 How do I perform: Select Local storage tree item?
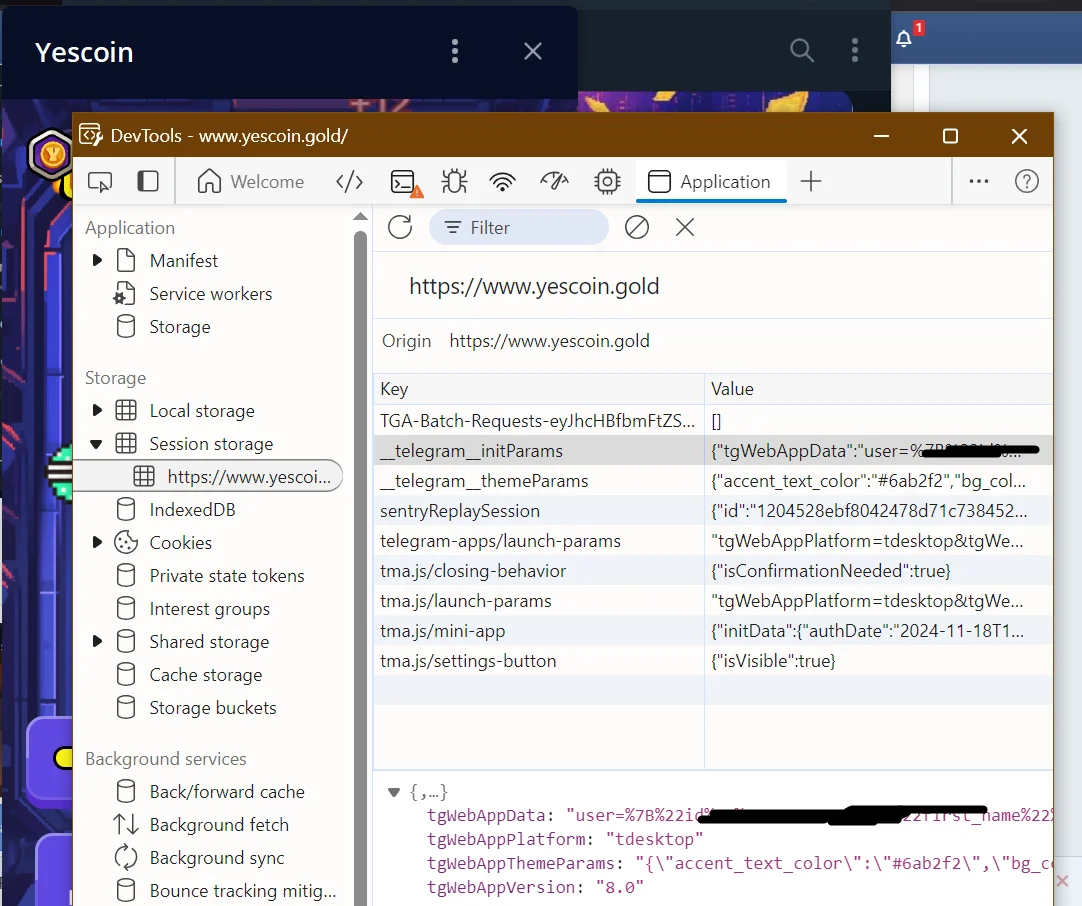coord(201,411)
